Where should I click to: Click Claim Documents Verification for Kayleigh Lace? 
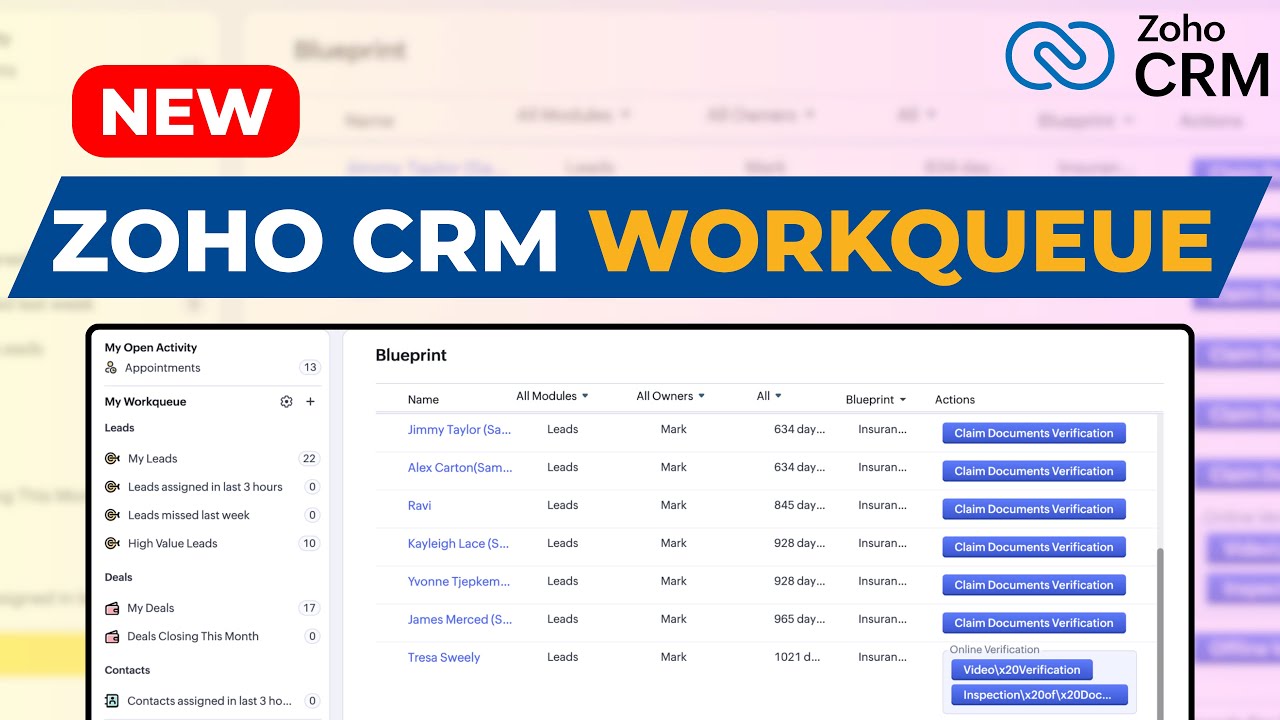coord(1034,547)
